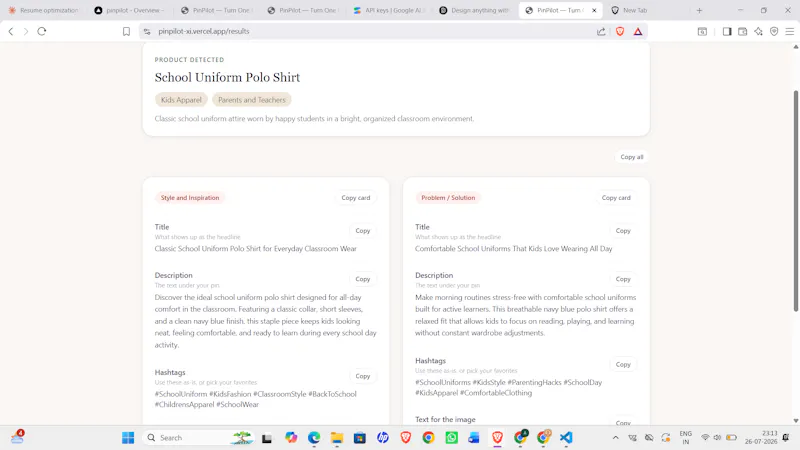
Task: Copy Hashtags in Style and Inspiration card
Action: tap(363, 376)
